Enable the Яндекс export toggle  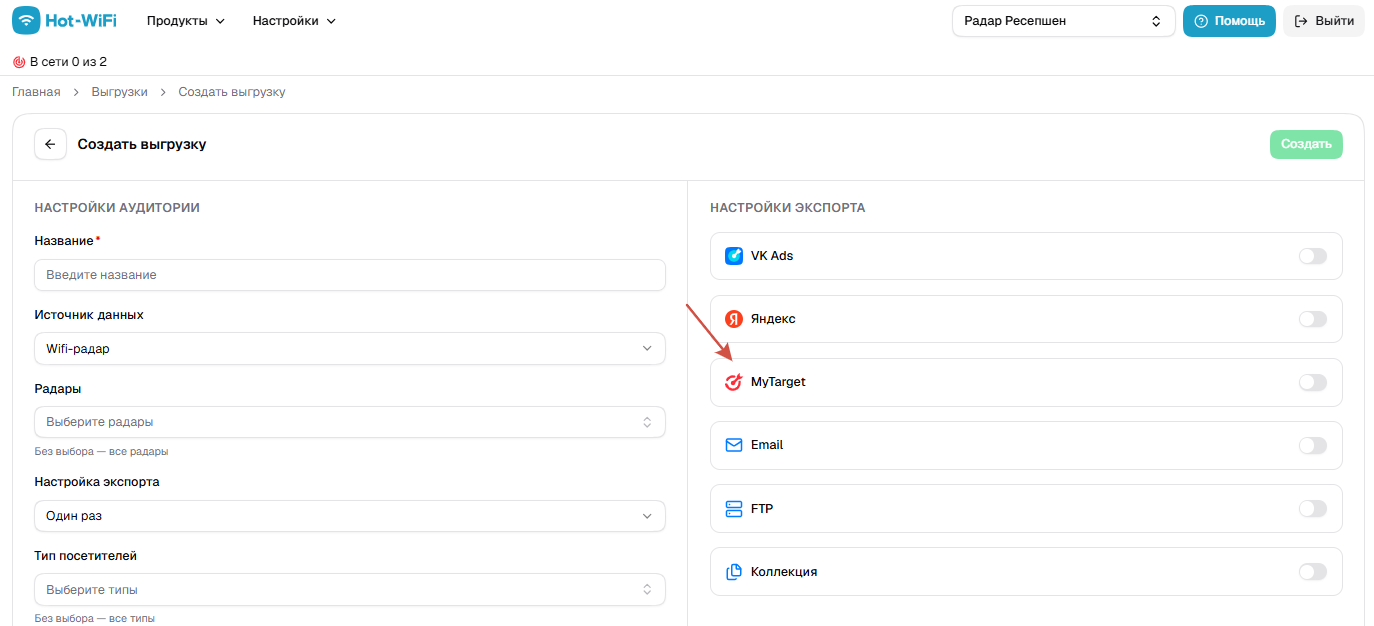(1313, 319)
